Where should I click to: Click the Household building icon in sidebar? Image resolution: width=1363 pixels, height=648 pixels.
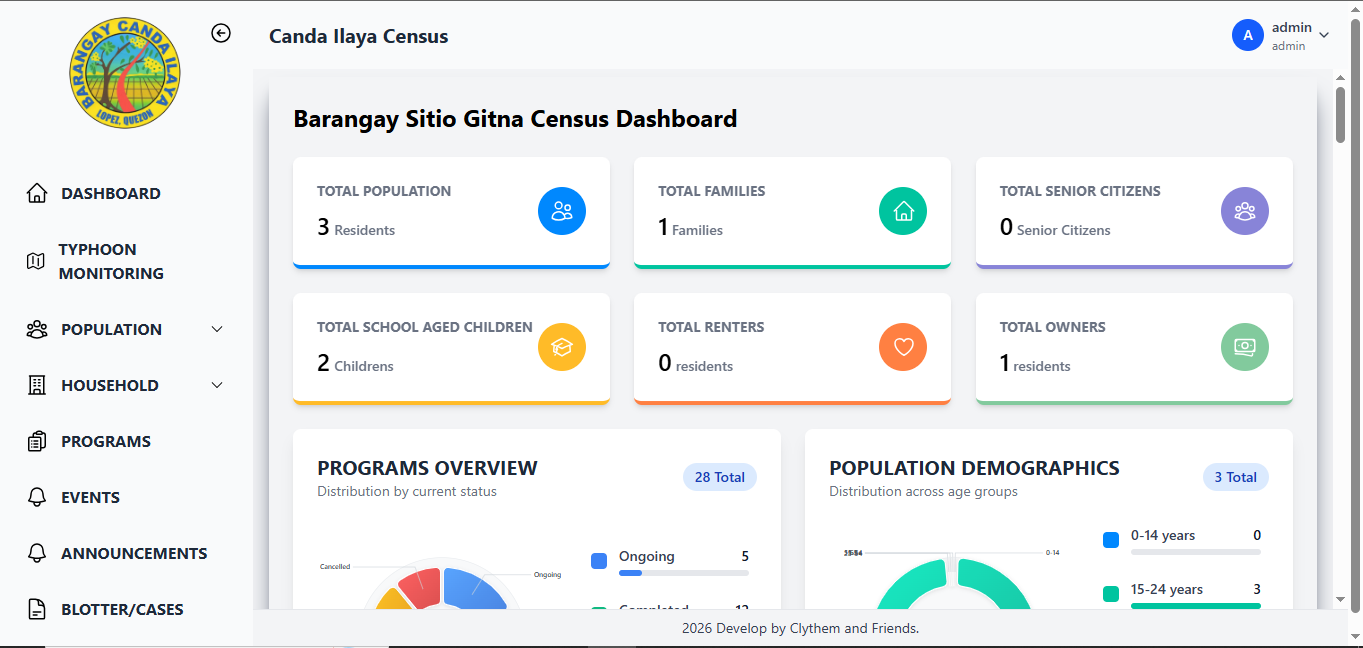pyautogui.click(x=36, y=385)
